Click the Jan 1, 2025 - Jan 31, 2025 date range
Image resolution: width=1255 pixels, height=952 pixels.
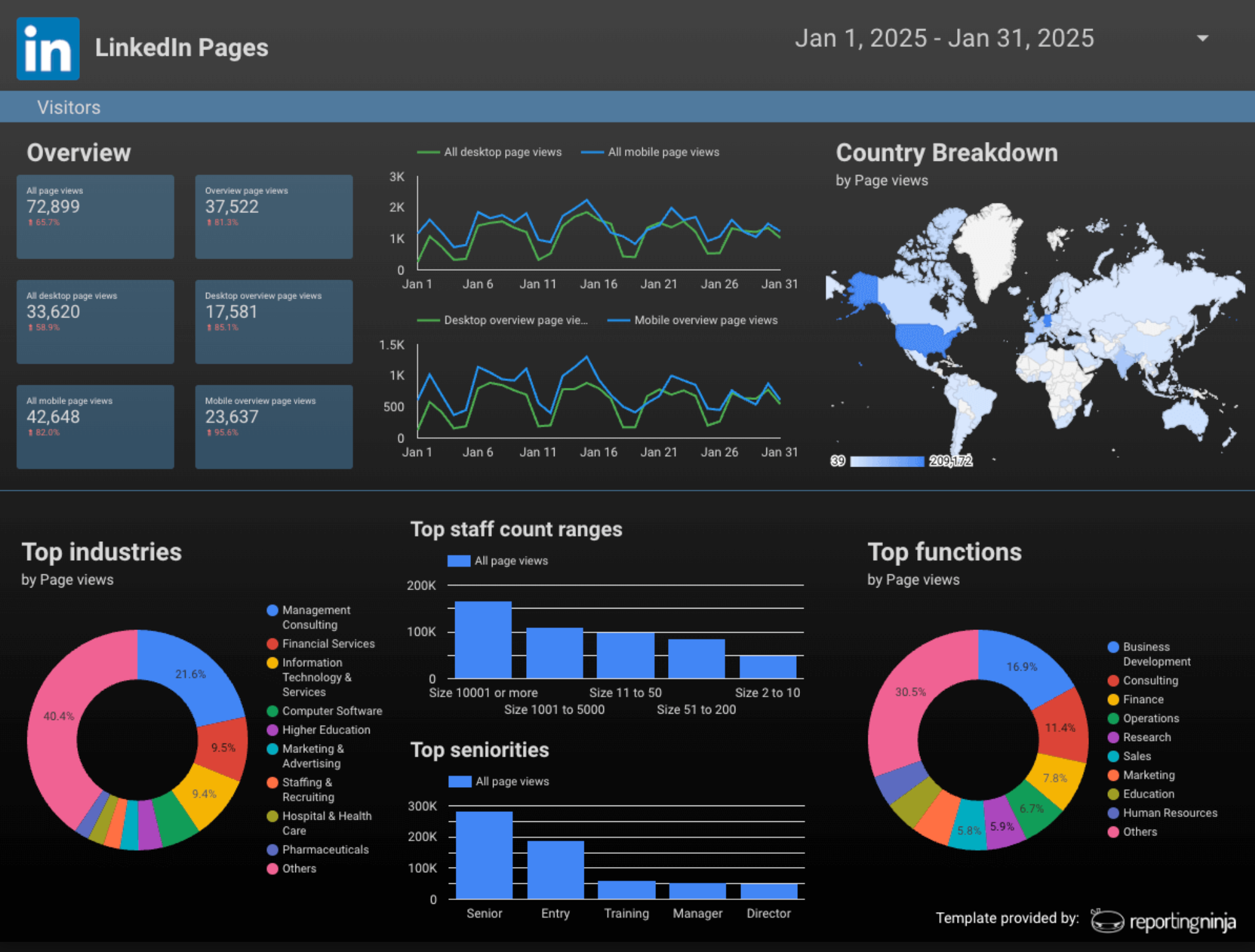(x=944, y=38)
